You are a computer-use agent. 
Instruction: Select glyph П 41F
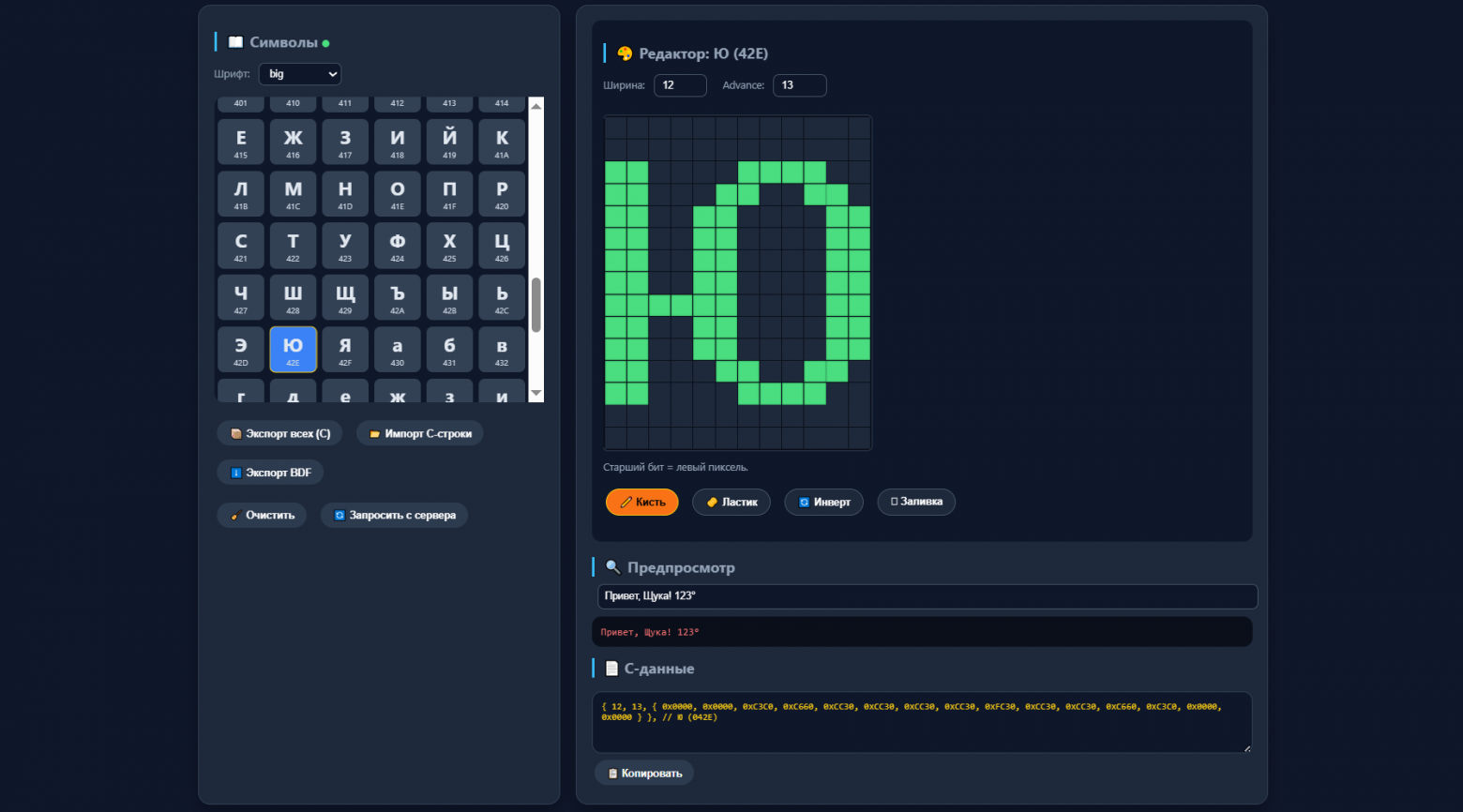(450, 194)
